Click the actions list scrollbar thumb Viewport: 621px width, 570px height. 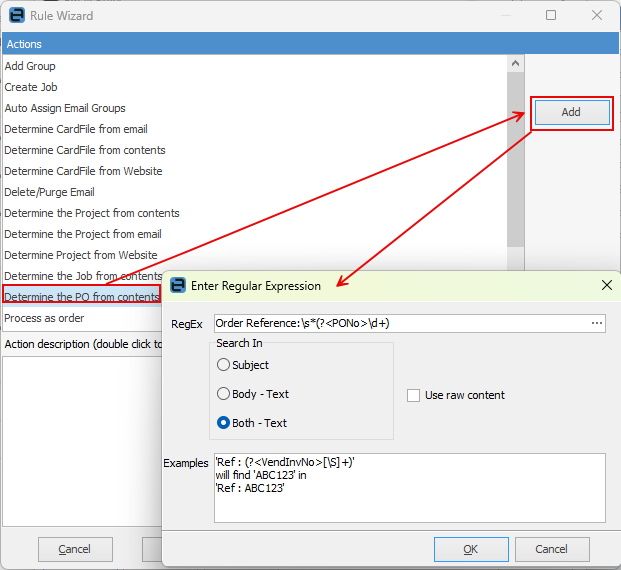click(x=515, y=159)
